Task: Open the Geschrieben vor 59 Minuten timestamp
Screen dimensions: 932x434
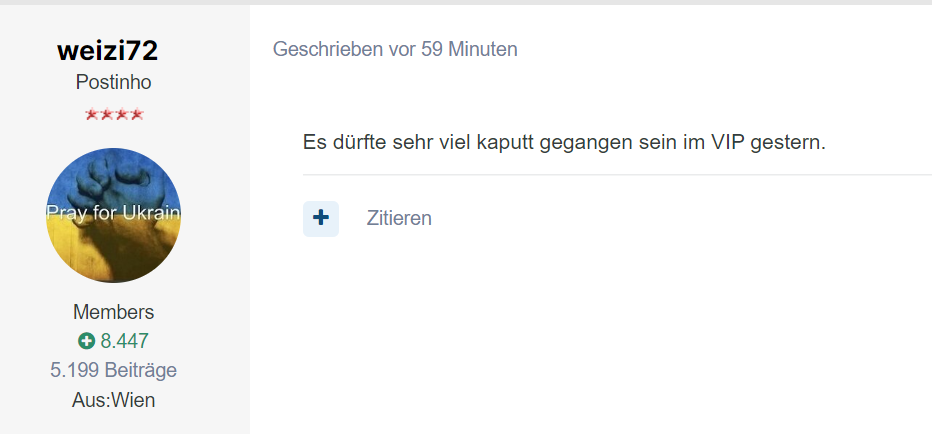Action: [x=395, y=49]
